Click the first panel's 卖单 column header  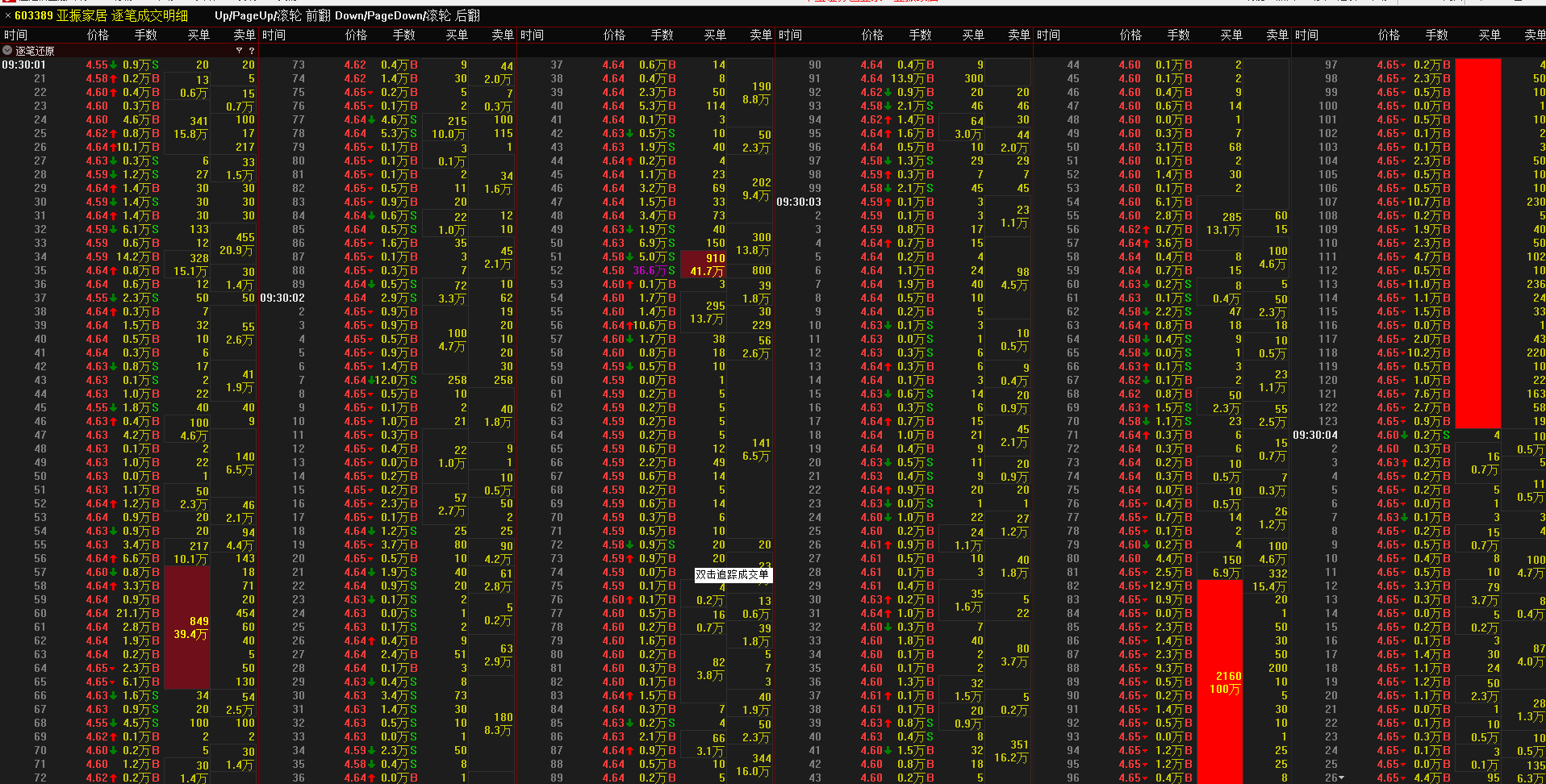pos(244,35)
